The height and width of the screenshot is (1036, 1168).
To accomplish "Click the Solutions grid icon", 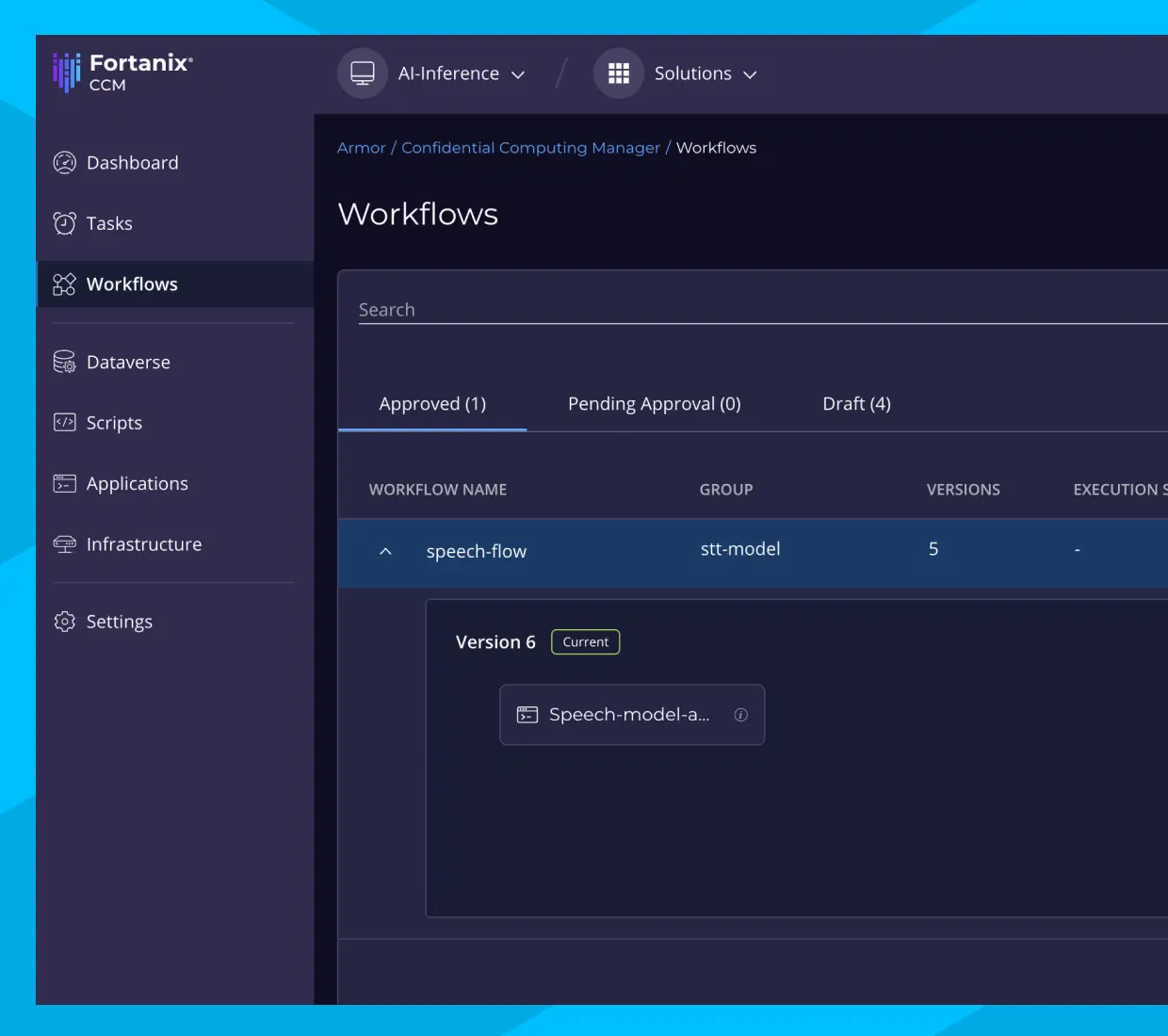I will coord(619,73).
